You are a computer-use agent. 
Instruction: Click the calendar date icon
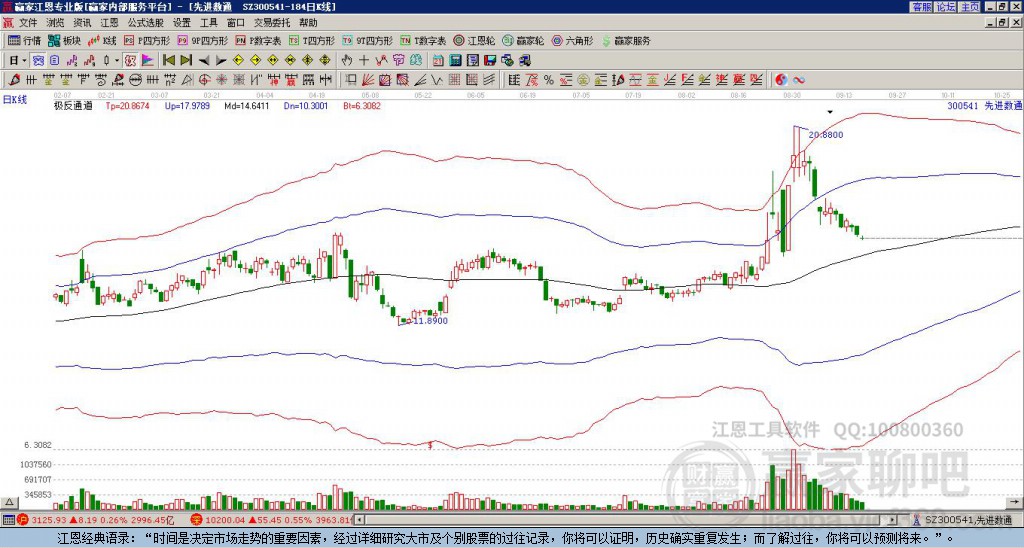438,61
